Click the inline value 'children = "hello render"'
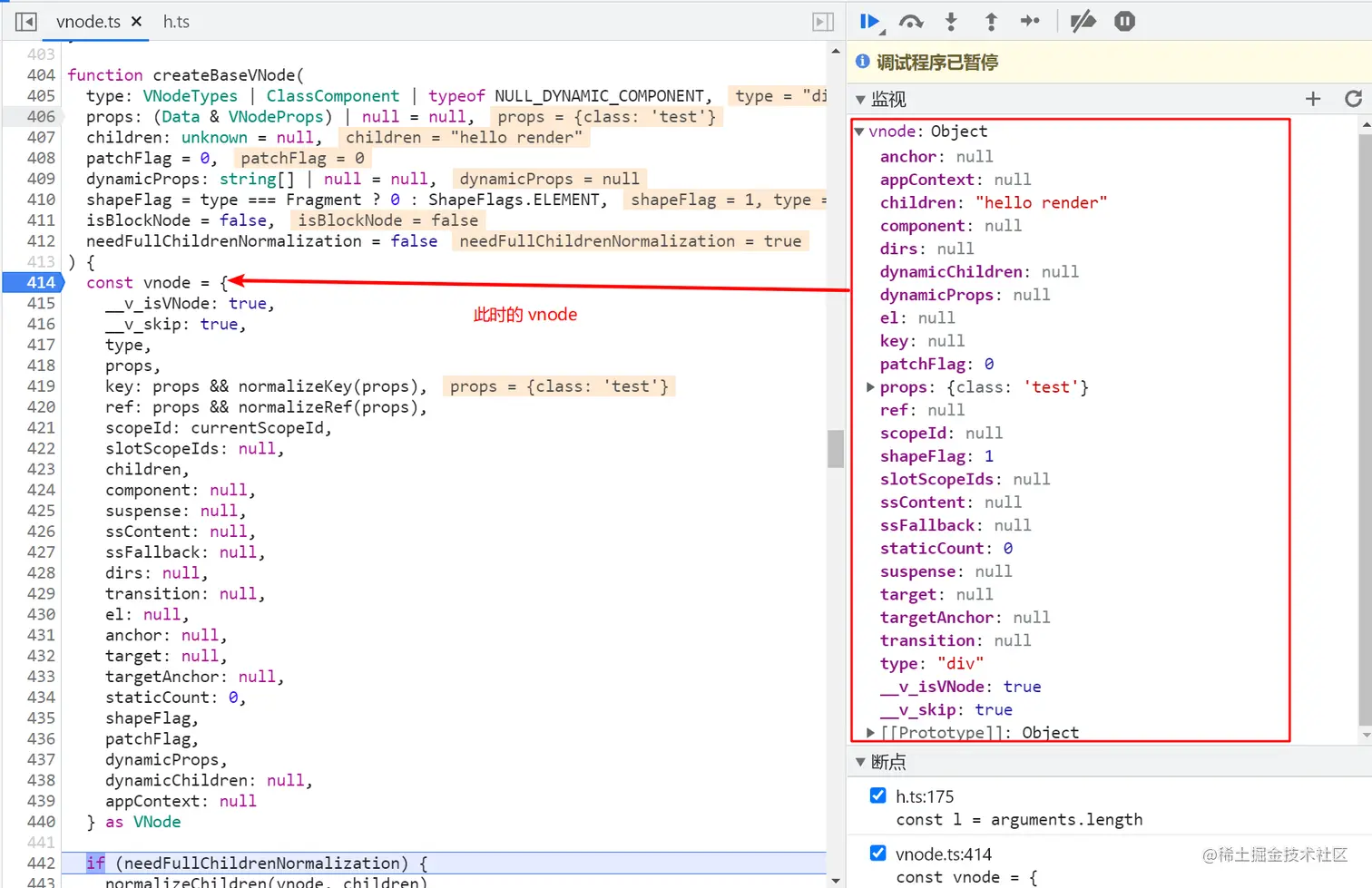Screen dimensions: 1372x888 coord(464,138)
